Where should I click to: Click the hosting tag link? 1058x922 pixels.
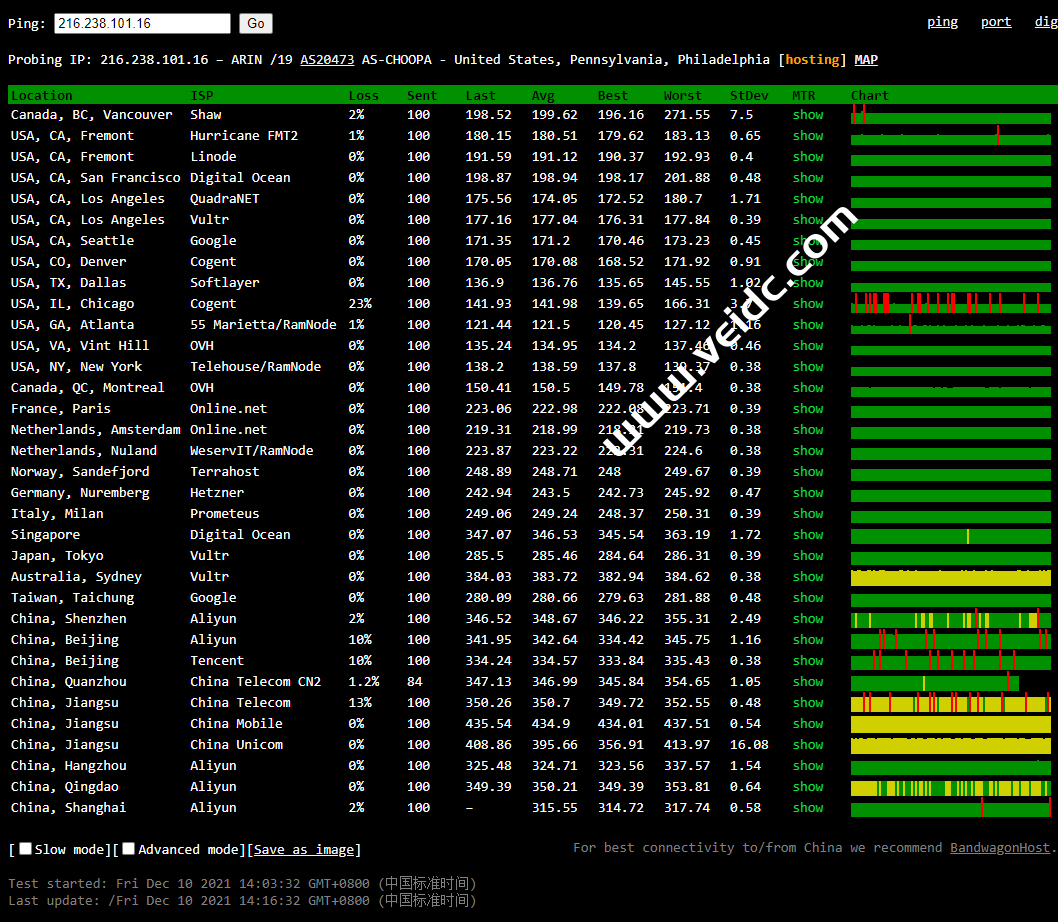click(812, 60)
